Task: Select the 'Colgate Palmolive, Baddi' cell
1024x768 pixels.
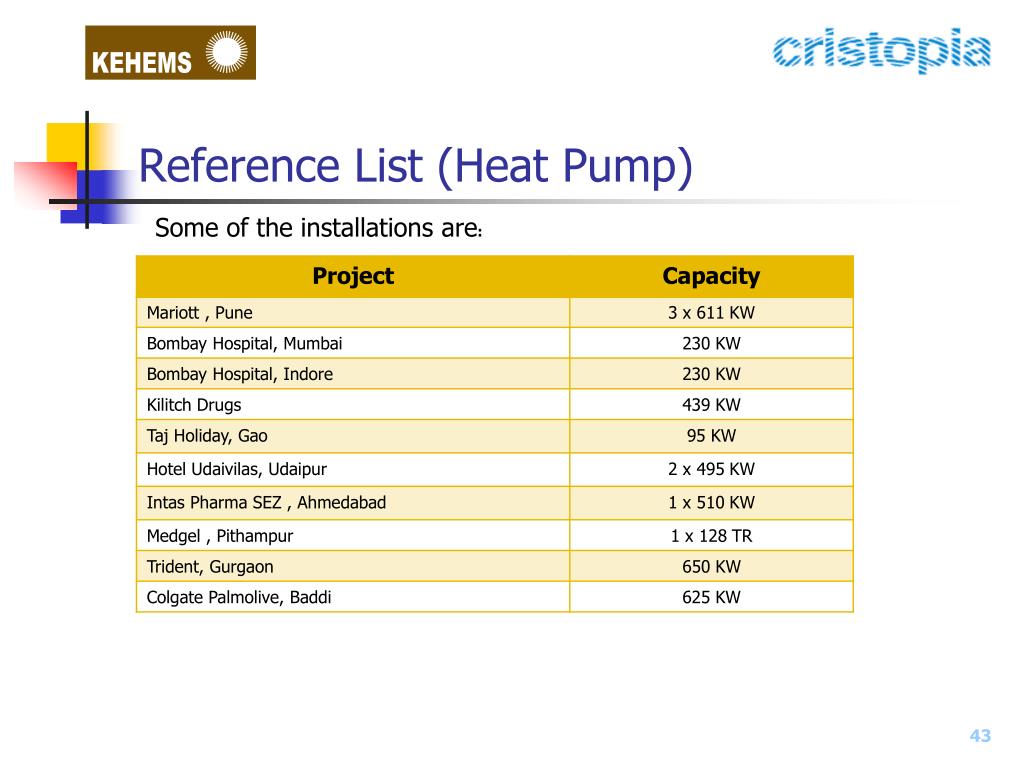Action: click(353, 597)
